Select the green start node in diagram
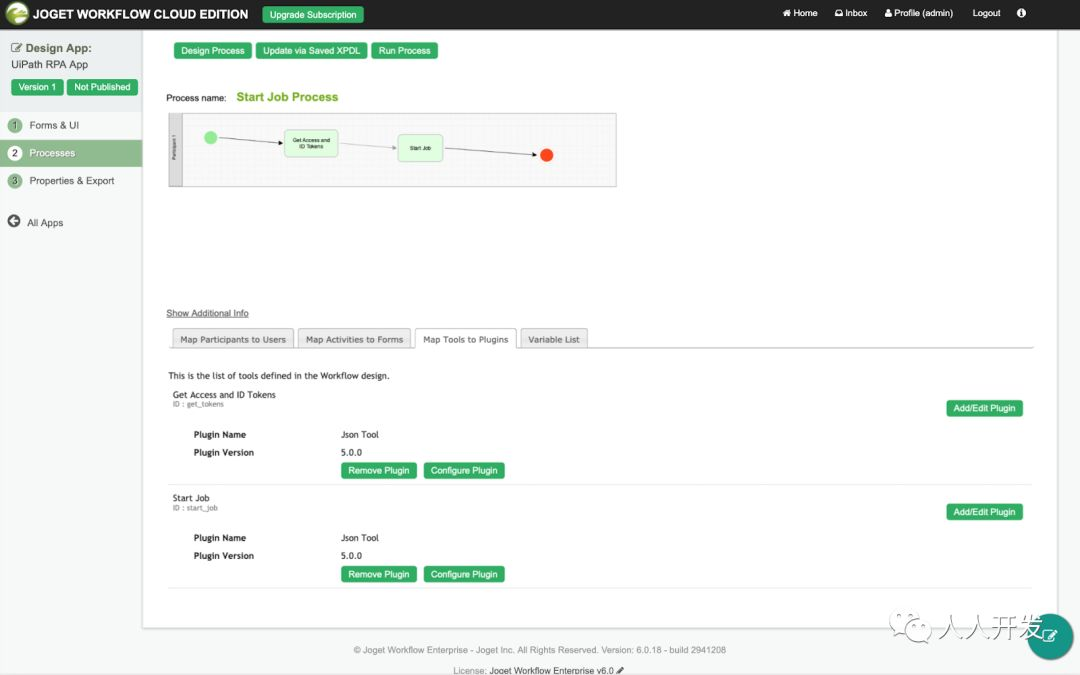The height and width of the screenshot is (675, 1080). click(x=211, y=138)
